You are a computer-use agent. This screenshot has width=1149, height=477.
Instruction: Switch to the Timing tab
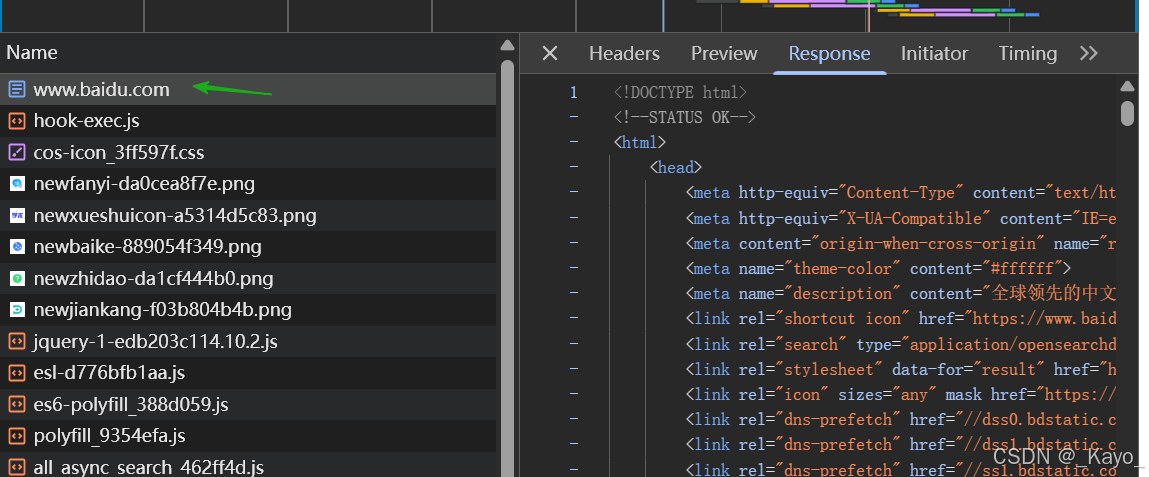1027,53
